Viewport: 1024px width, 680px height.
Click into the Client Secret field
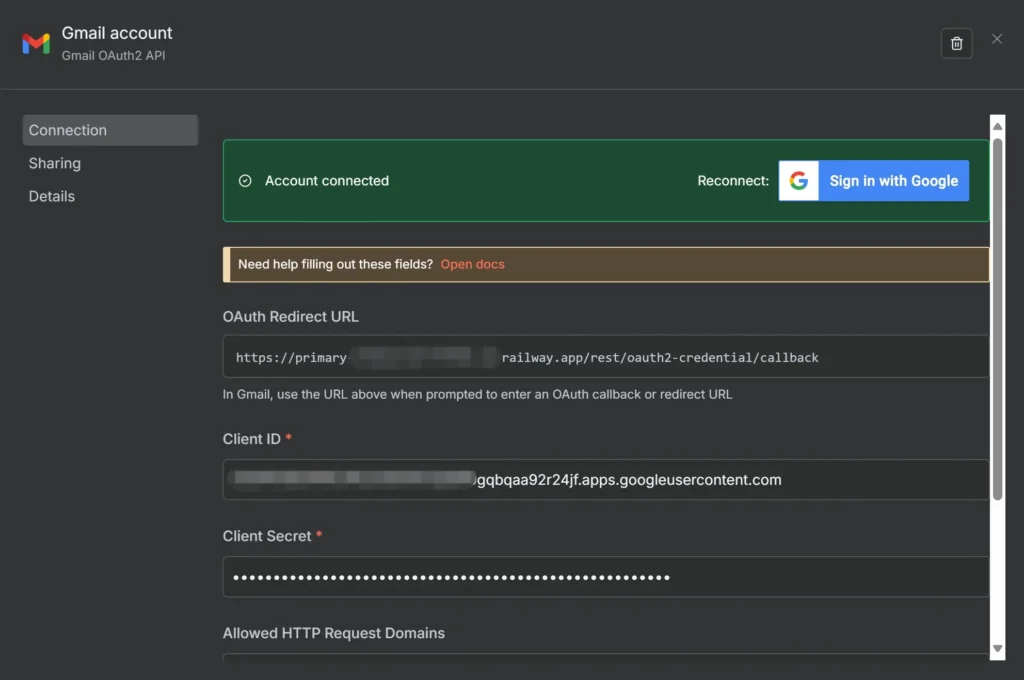click(605, 577)
